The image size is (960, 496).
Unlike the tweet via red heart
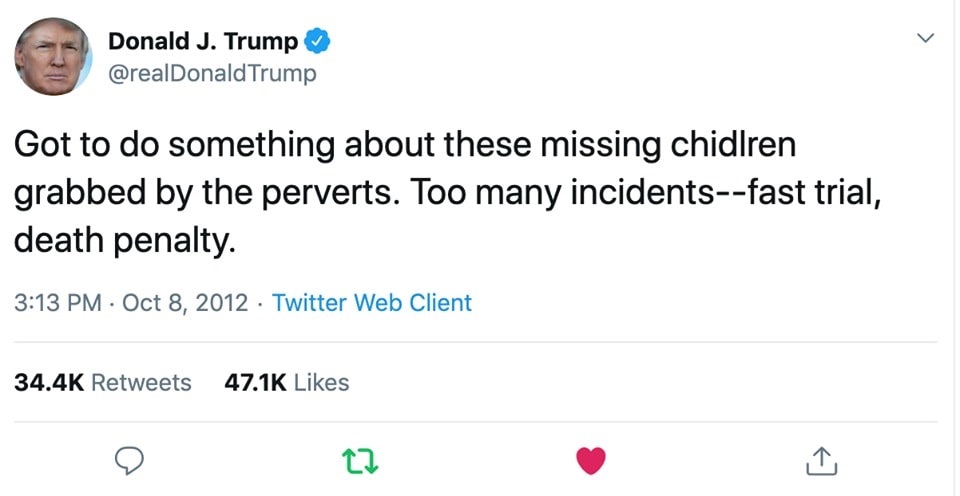[x=592, y=461]
